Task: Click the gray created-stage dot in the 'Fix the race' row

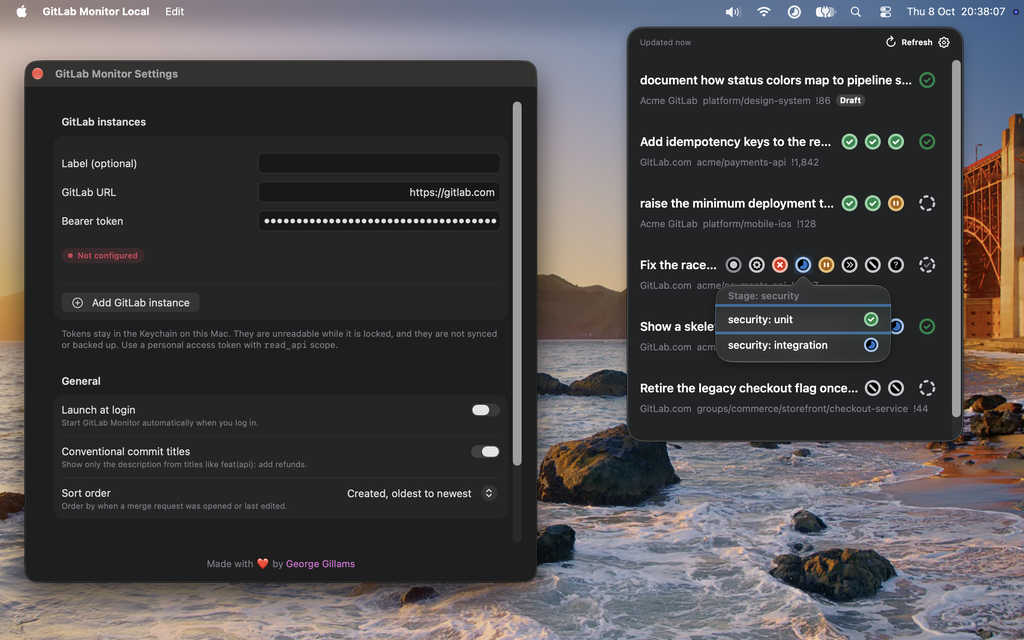Action: [733, 264]
